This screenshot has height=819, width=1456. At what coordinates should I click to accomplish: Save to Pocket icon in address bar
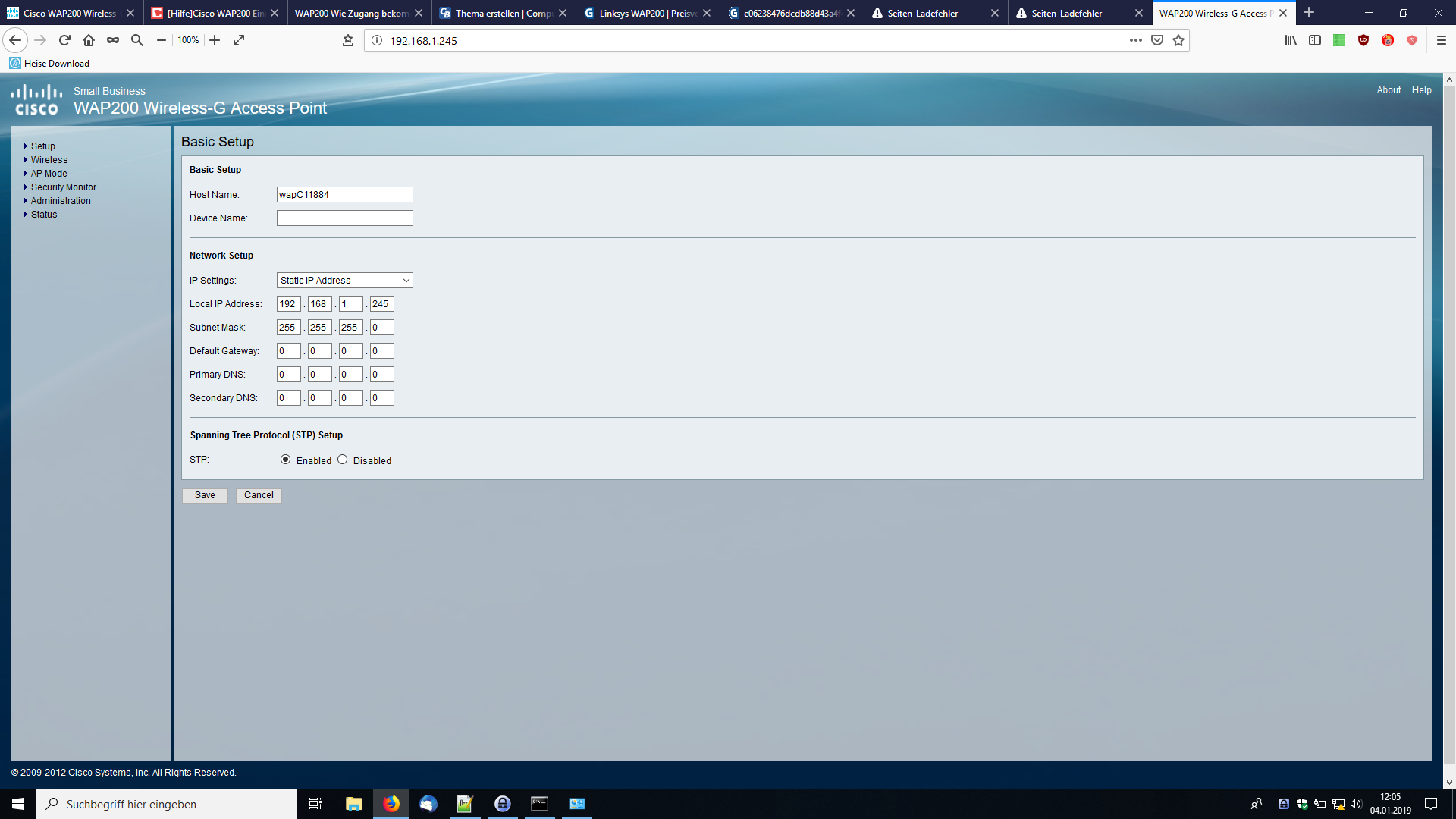pyautogui.click(x=1157, y=40)
